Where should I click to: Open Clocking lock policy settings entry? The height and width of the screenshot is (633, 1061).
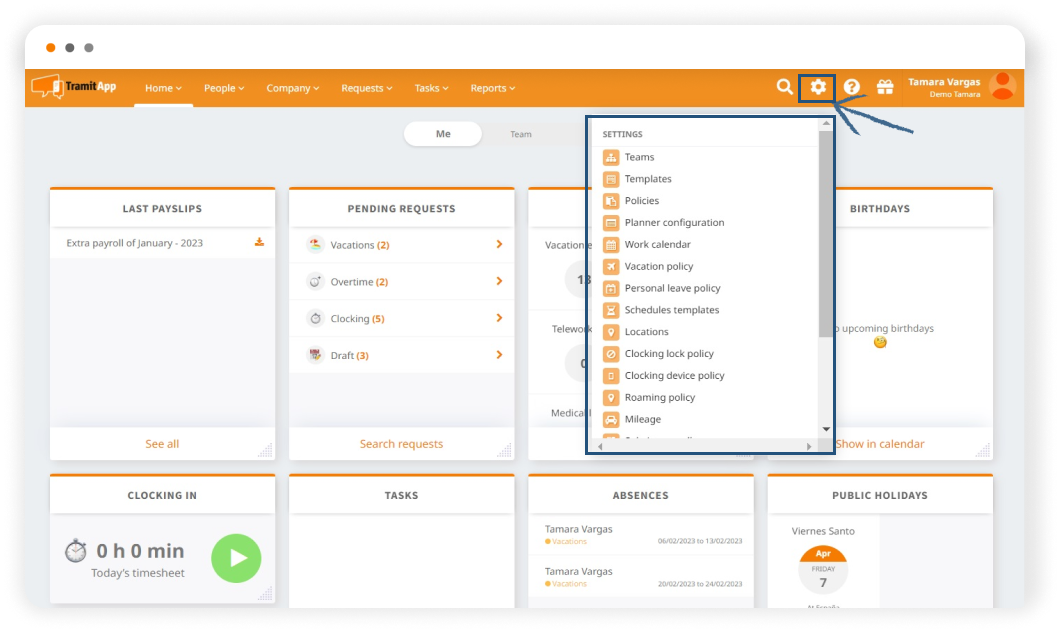coord(668,354)
